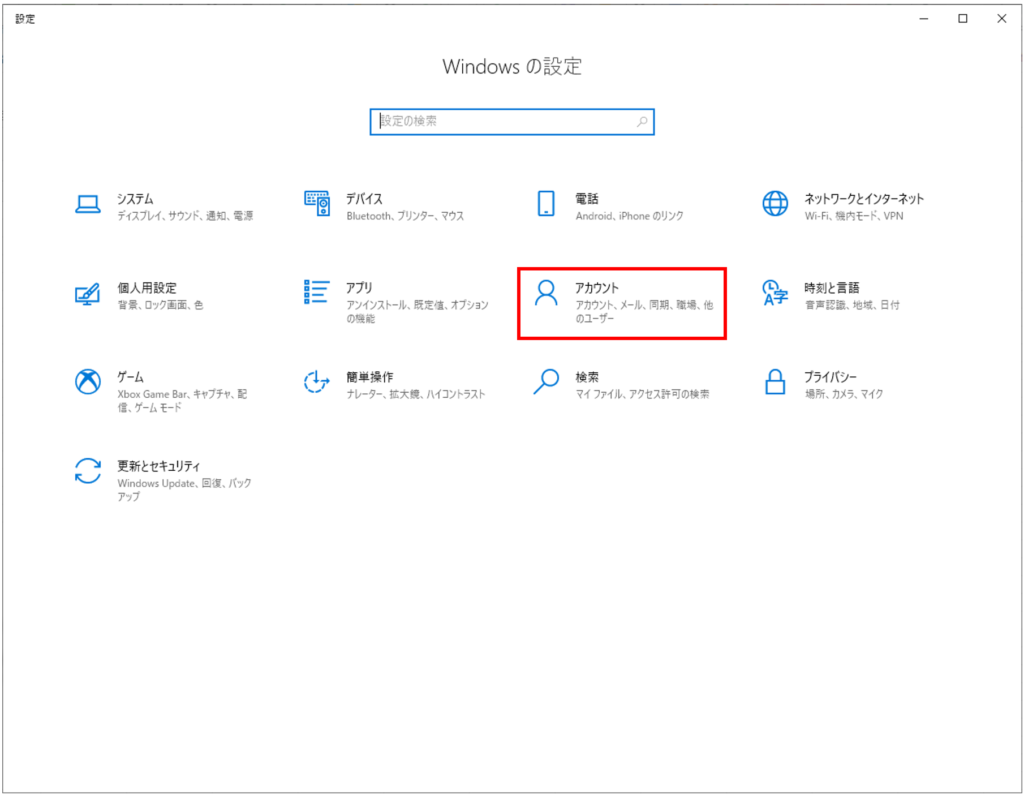Click 'マイ ファイル、アクセス許可の検索' description
Image resolution: width=1024 pixels, height=795 pixels.
[x=643, y=394]
